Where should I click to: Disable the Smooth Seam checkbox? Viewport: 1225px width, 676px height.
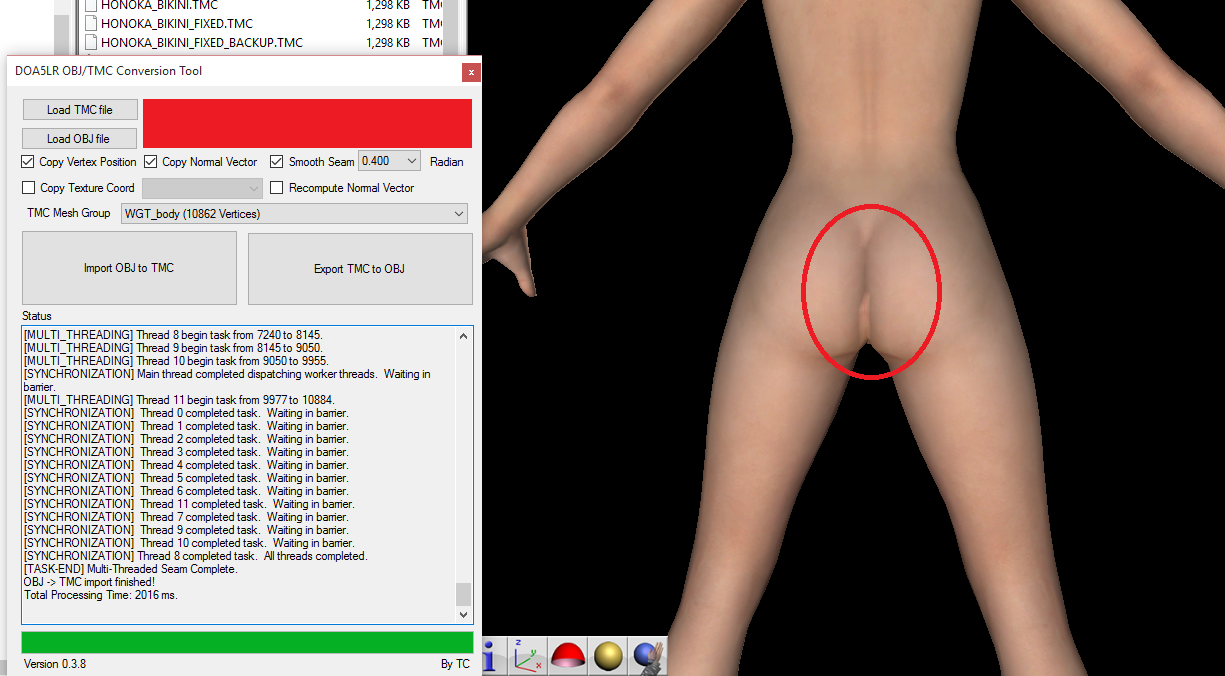277,162
